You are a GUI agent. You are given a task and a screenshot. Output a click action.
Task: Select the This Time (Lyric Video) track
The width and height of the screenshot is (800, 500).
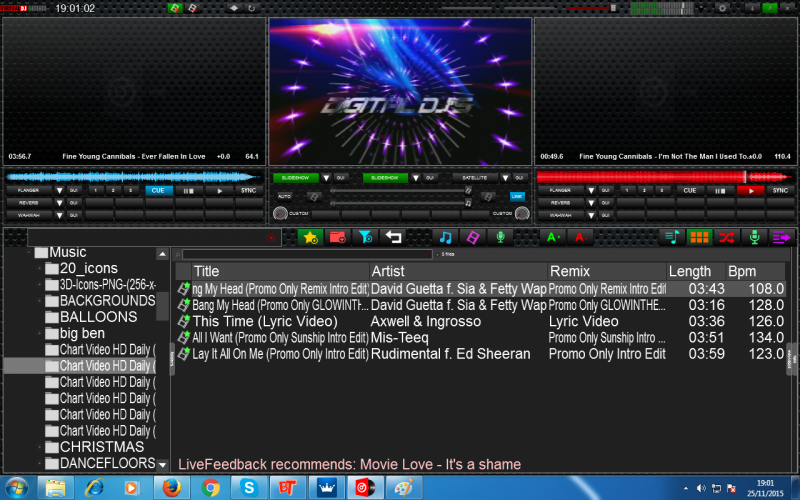point(480,321)
